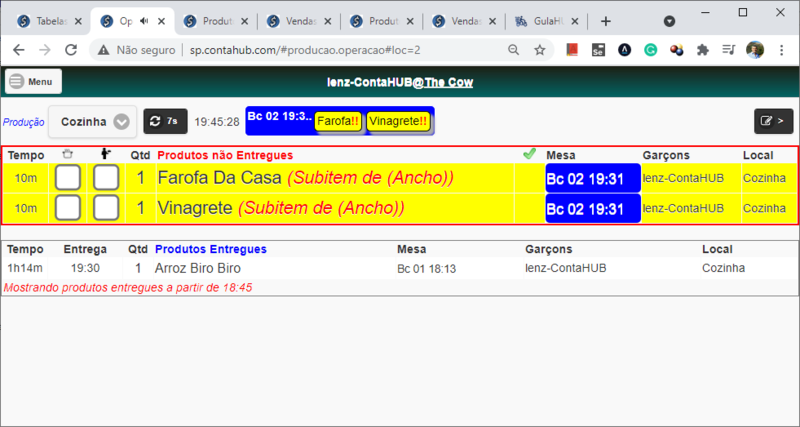Open the Chrome three-dot menu

[x=781, y=50]
